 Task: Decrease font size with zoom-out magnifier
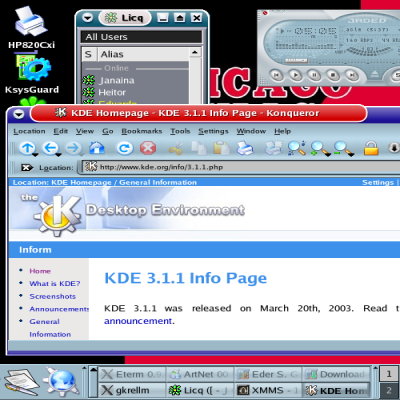point(342,148)
